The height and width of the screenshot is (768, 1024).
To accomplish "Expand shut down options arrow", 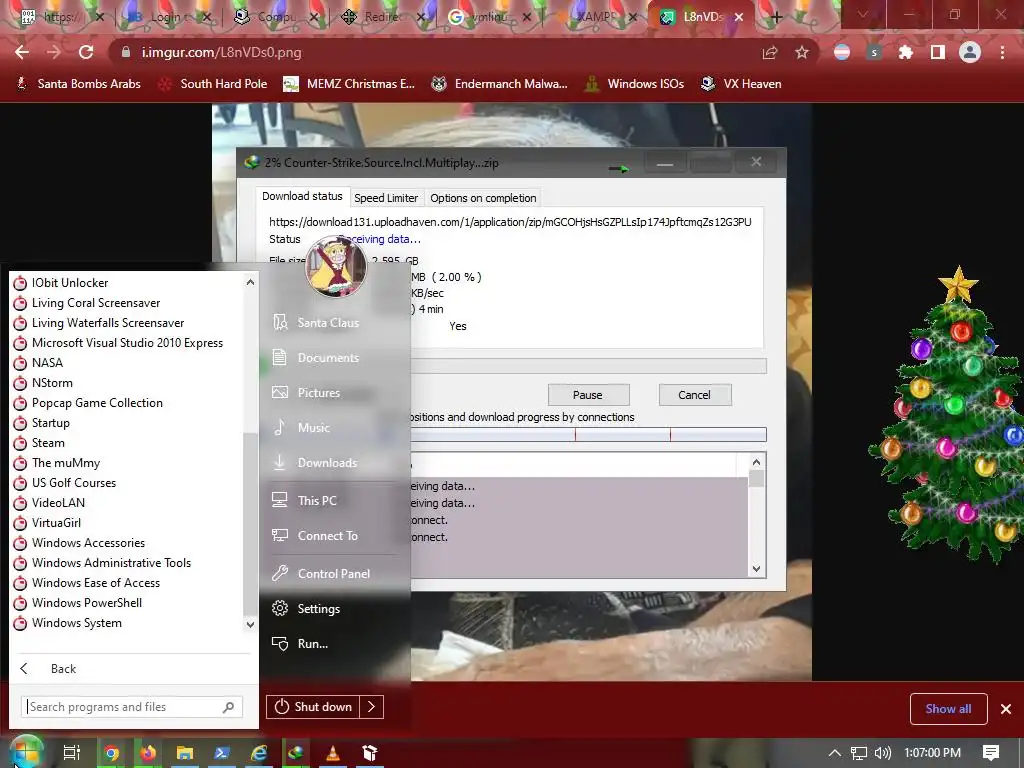I will [372, 707].
